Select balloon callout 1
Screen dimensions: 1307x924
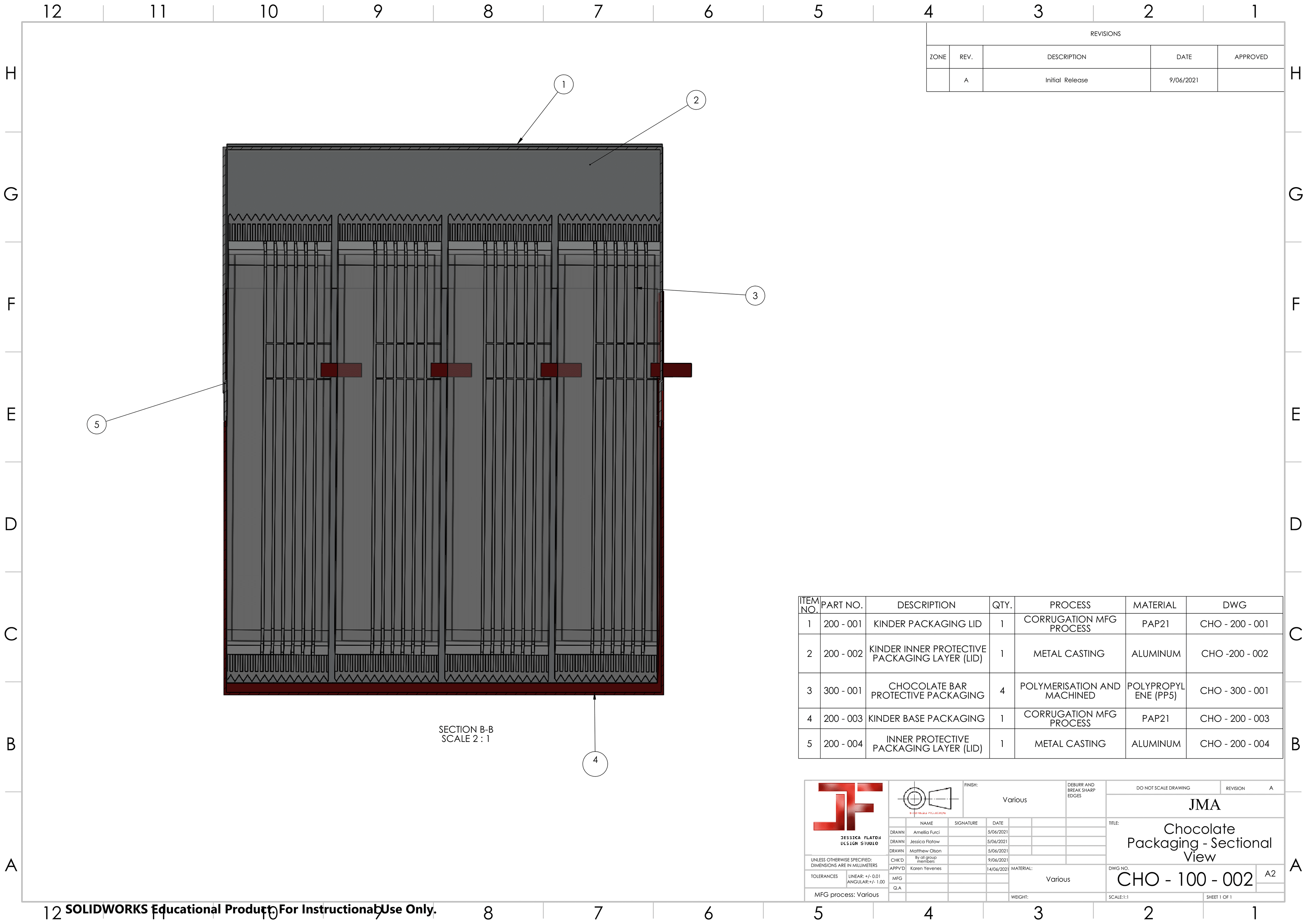564,85
